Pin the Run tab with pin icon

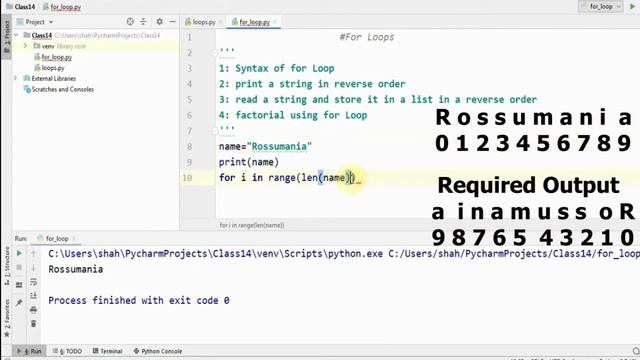click(19, 302)
